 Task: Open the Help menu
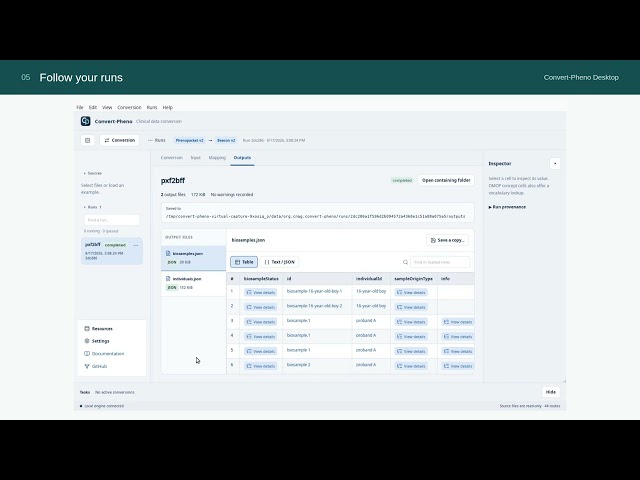pyautogui.click(x=168, y=107)
